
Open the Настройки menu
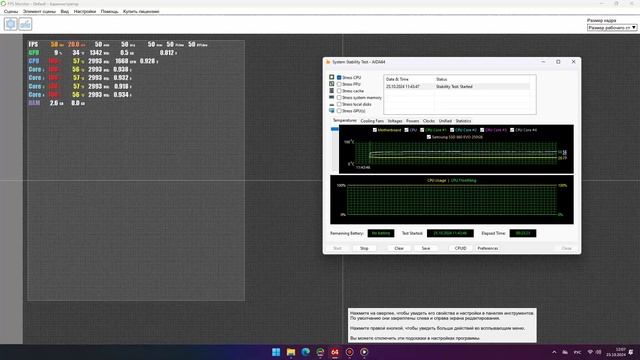pyautogui.click(x=84, y=11)
